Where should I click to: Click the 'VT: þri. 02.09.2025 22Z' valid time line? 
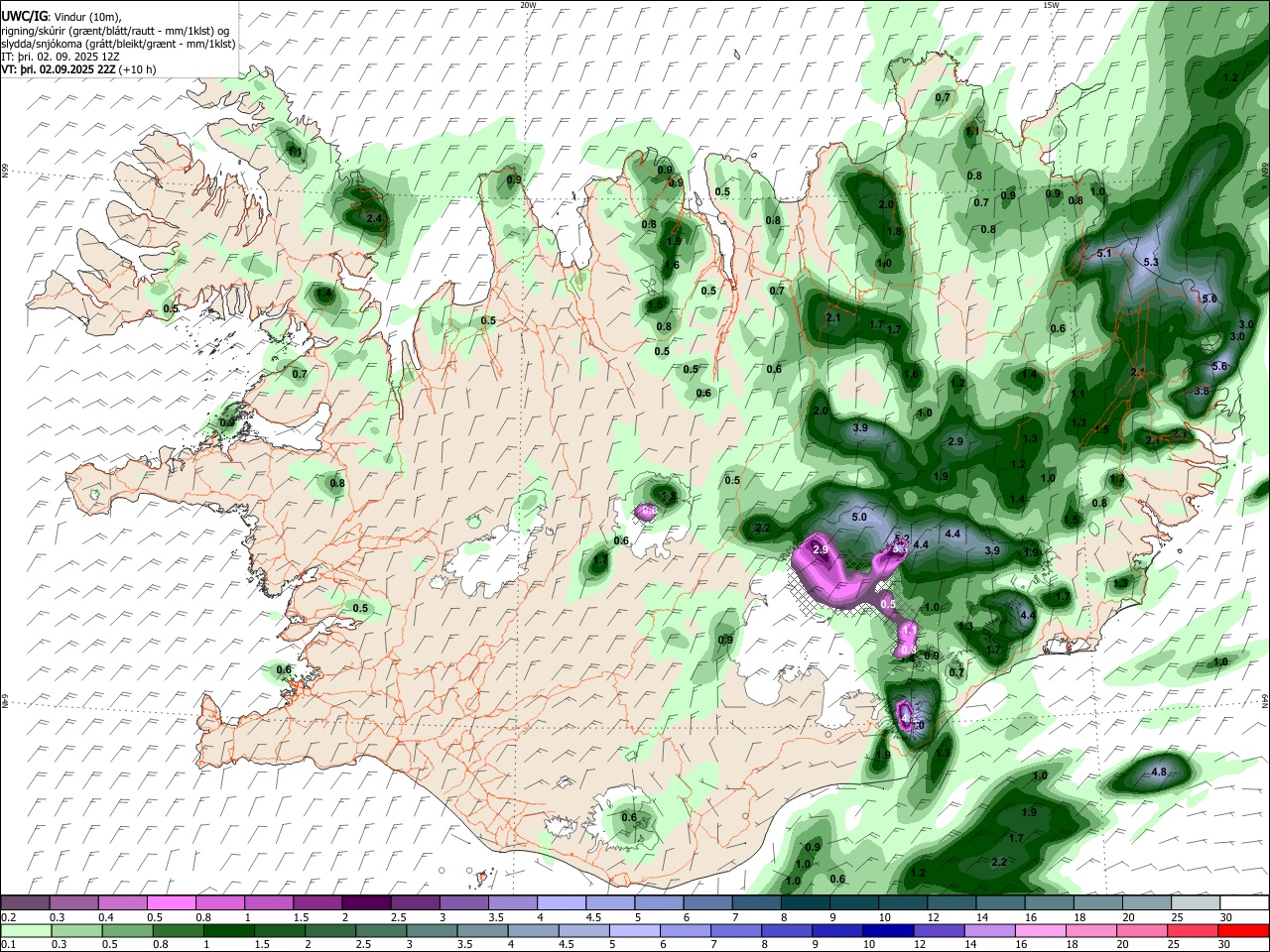(x=59, y=69)
